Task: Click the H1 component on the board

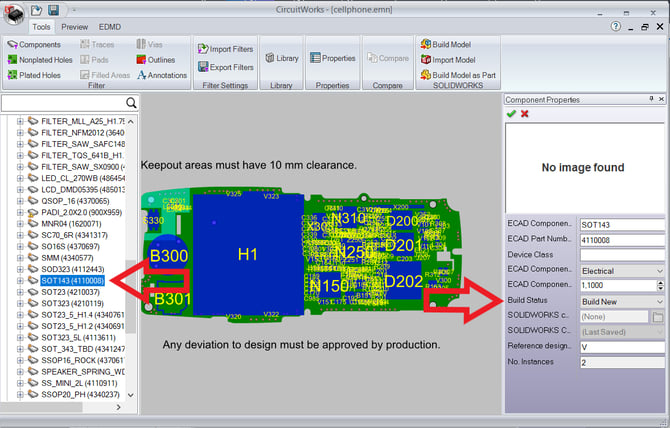Action: [x=248, y=255]
